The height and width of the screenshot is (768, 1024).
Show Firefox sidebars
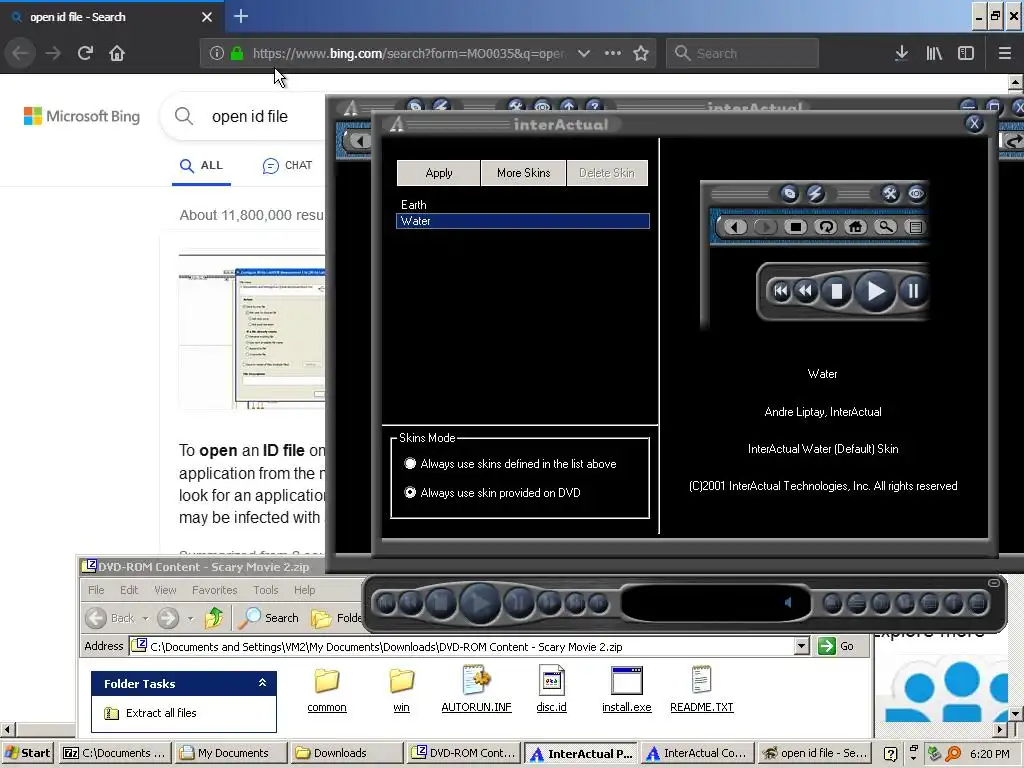tap(966, 53)
